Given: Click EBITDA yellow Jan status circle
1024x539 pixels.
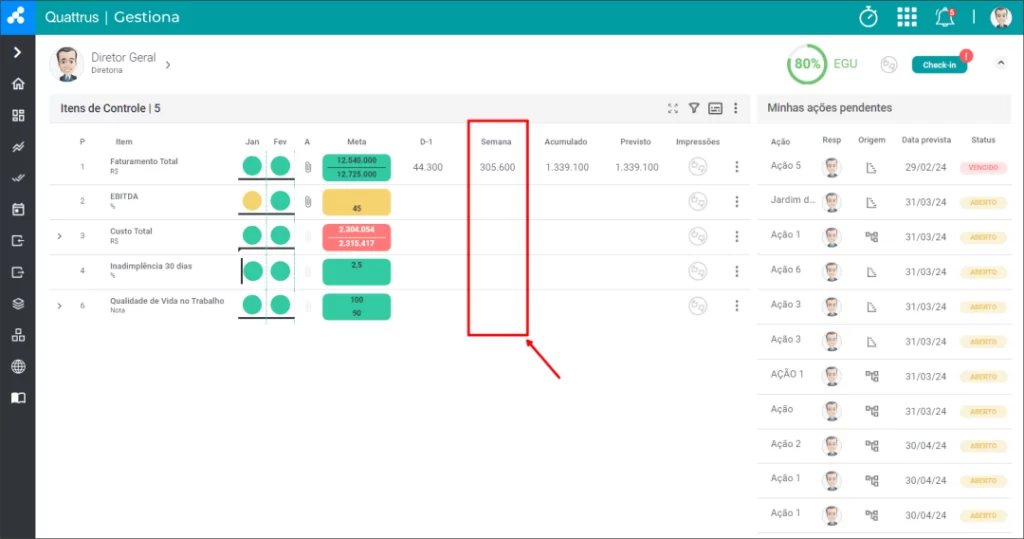Looking at the screenshot, I should tap(252, 201).
